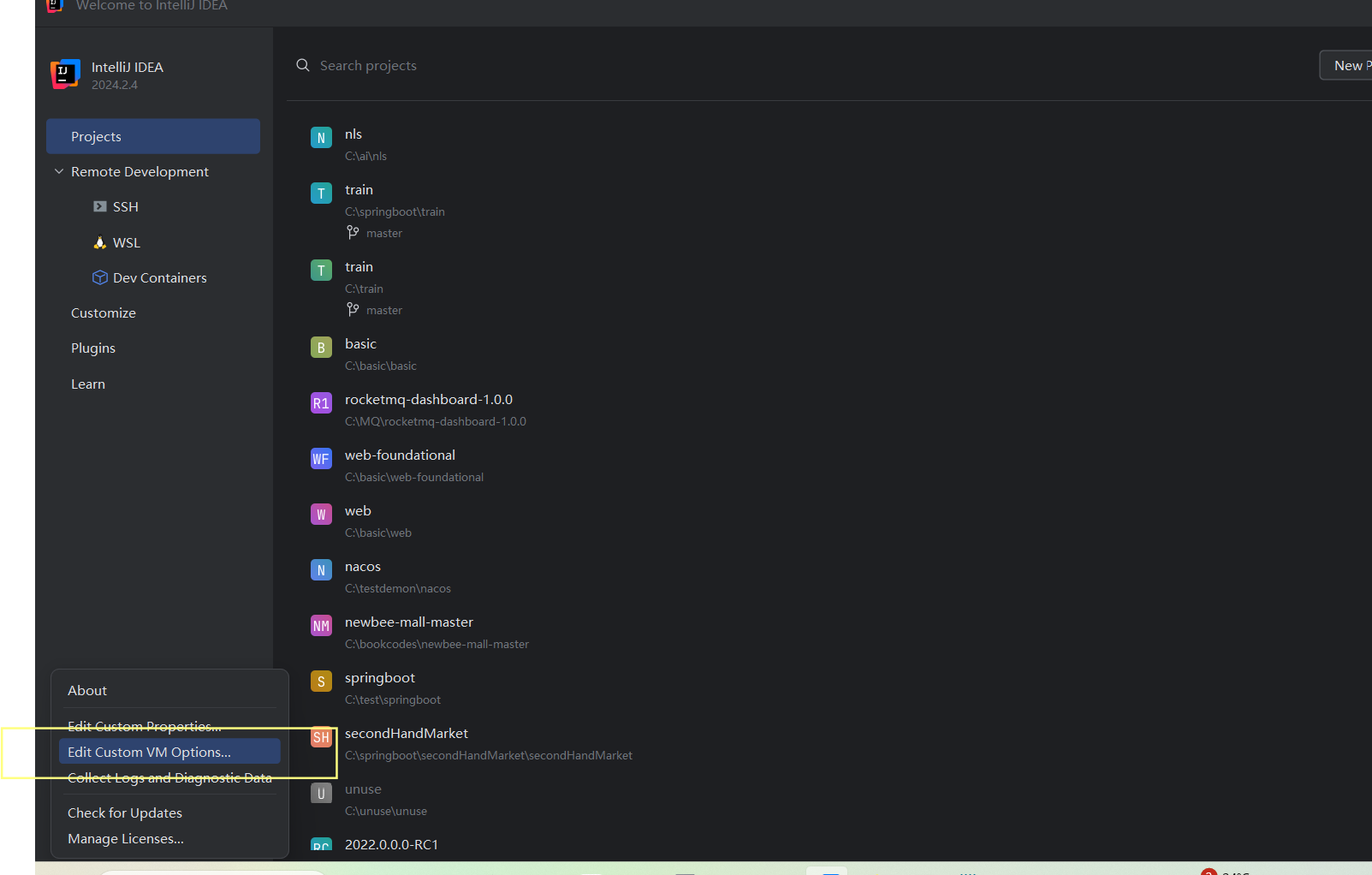Click the N icon of nls project

pyautogui.click(x=321, y=138)
